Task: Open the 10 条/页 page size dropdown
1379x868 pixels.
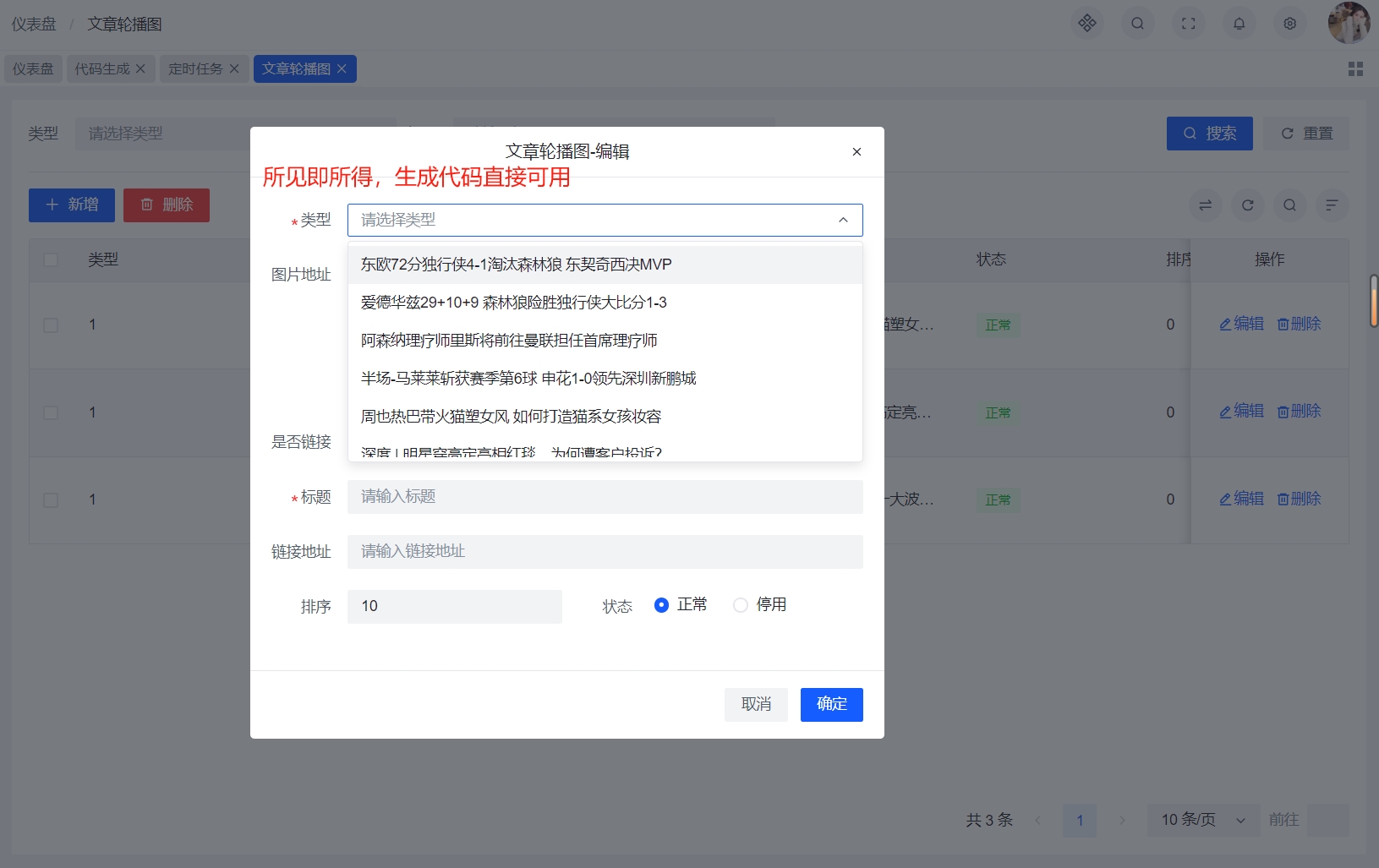Action: coord(1202,820)
